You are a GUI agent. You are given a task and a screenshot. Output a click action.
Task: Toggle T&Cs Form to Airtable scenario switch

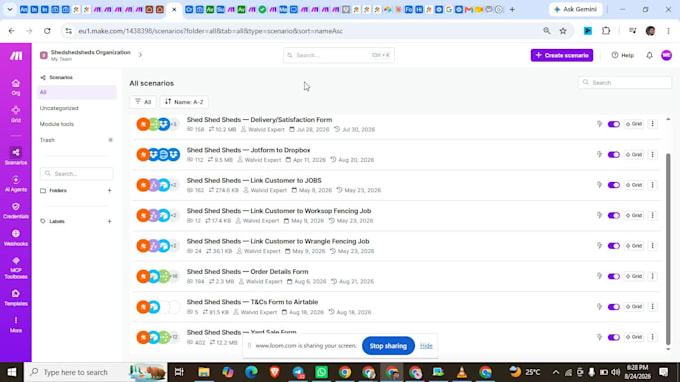coord(614,307)
